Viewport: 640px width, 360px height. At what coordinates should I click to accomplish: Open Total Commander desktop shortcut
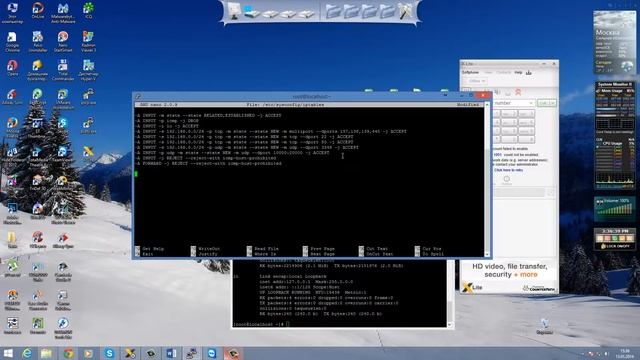[x=63, y=70]
